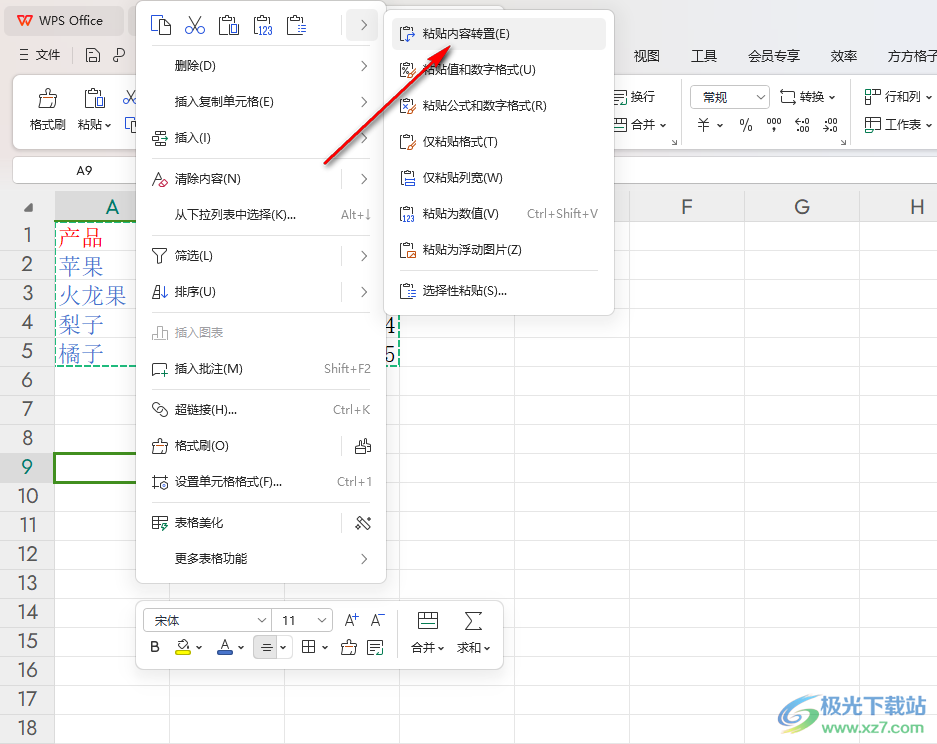Select column G header
937x744 pixels.
(x=802, y=207)
